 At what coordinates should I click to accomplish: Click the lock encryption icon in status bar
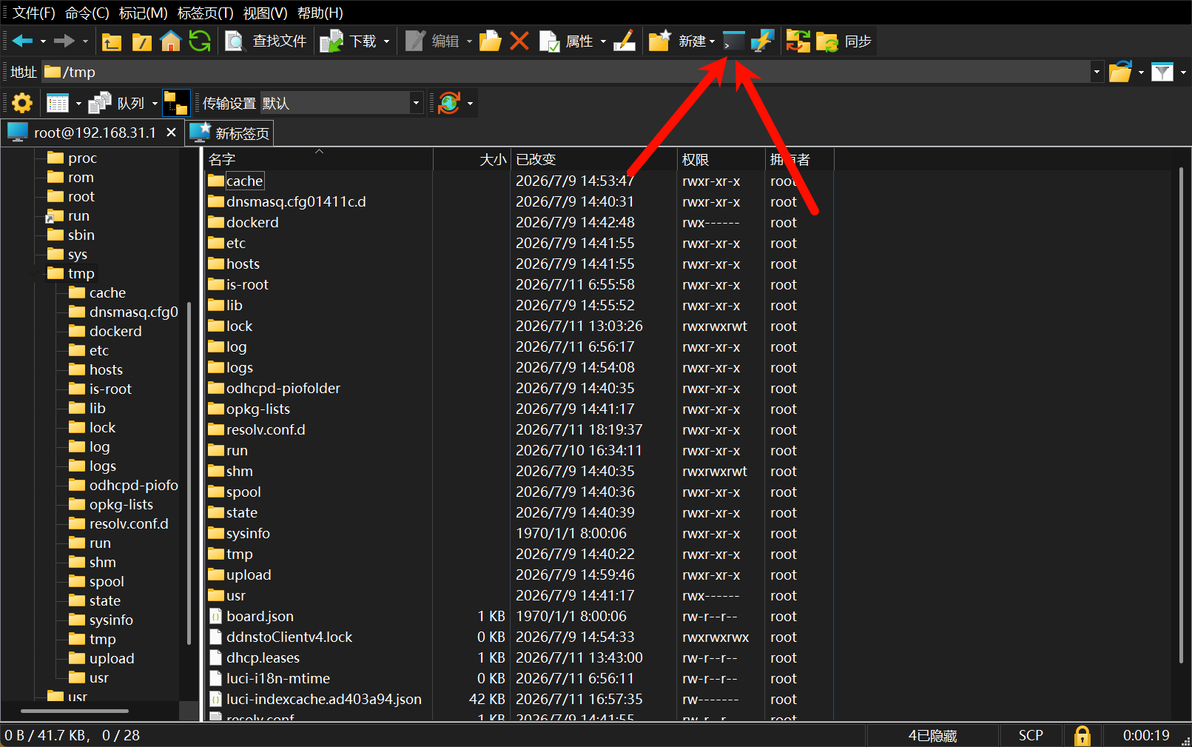[1082, 736]
